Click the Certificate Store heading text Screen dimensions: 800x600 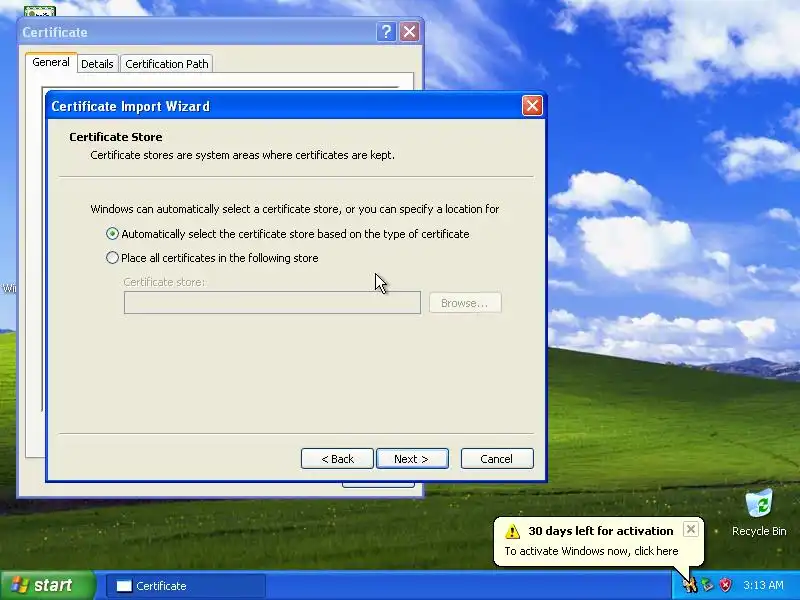(116, 137)
